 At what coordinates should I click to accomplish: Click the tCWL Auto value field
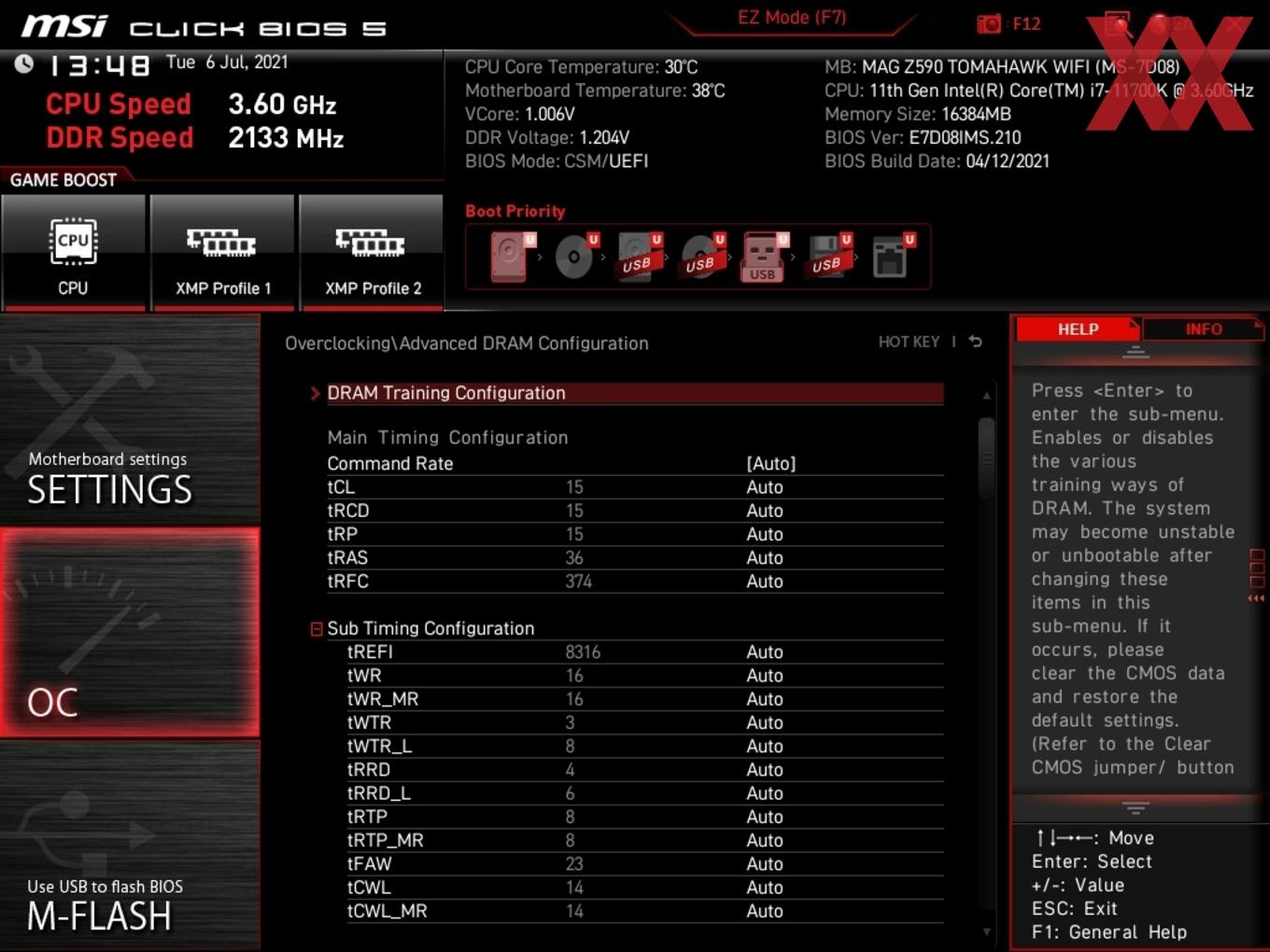765,888
